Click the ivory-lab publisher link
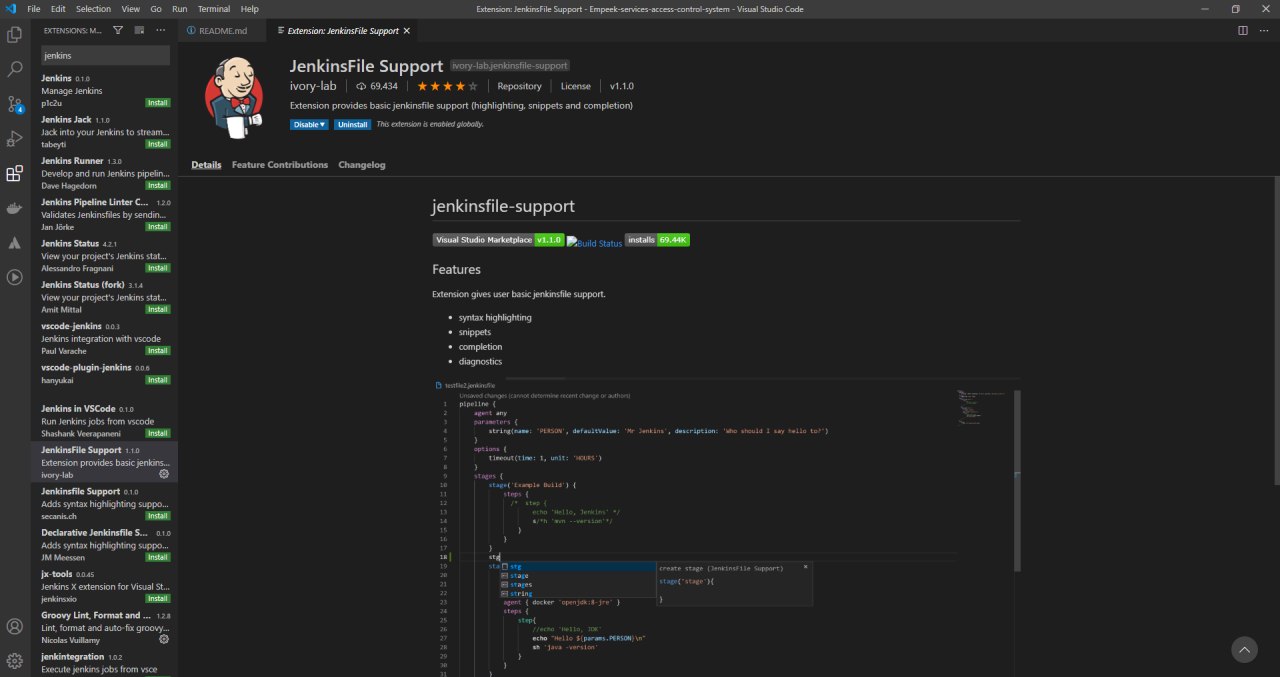 click(313, 86)
